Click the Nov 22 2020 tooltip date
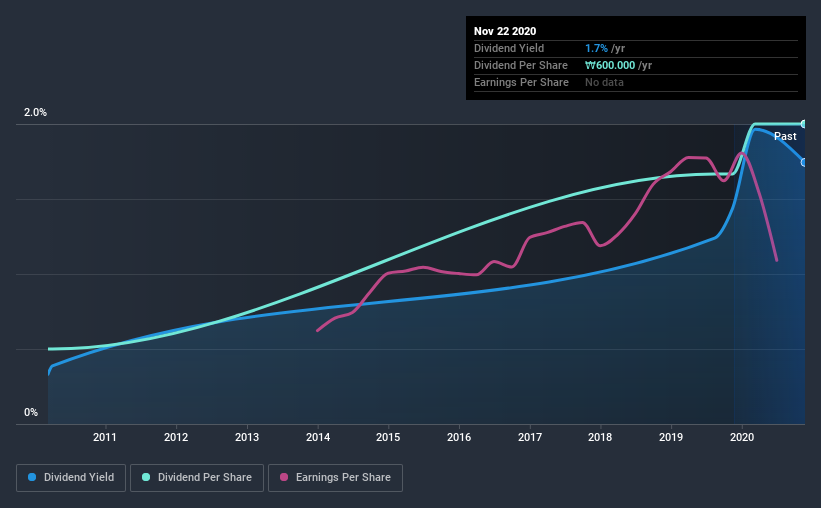This screenshot has width=821, height=508. coord(505,31)
